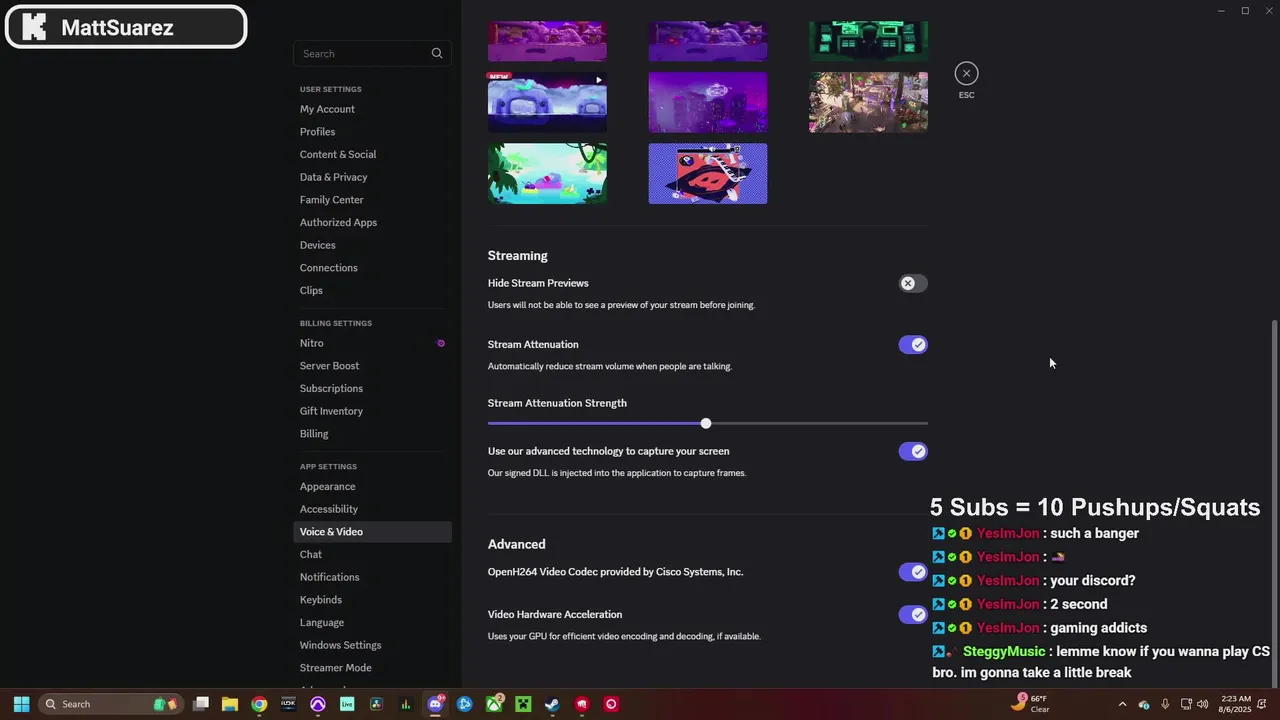Open the Windows Start menu
The width and height of the screenshot is (1280, 720).
tap(21, 704)
